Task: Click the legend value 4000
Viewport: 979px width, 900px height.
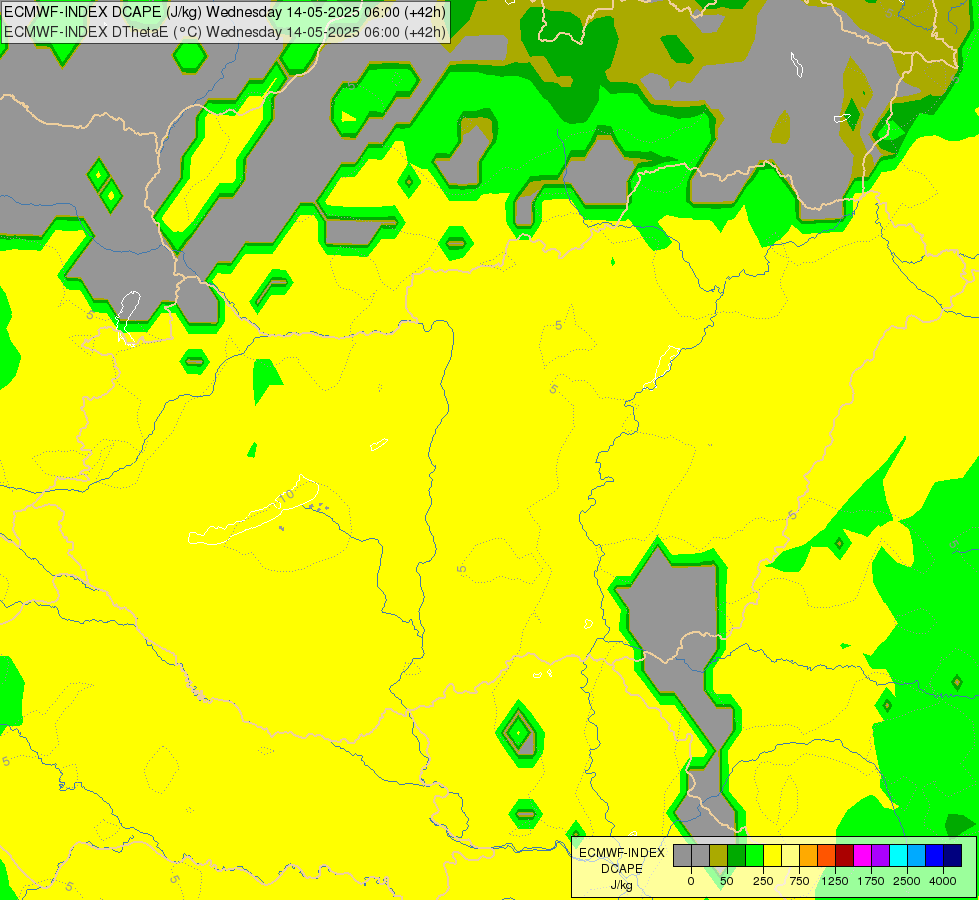Action: click(943, 881)
